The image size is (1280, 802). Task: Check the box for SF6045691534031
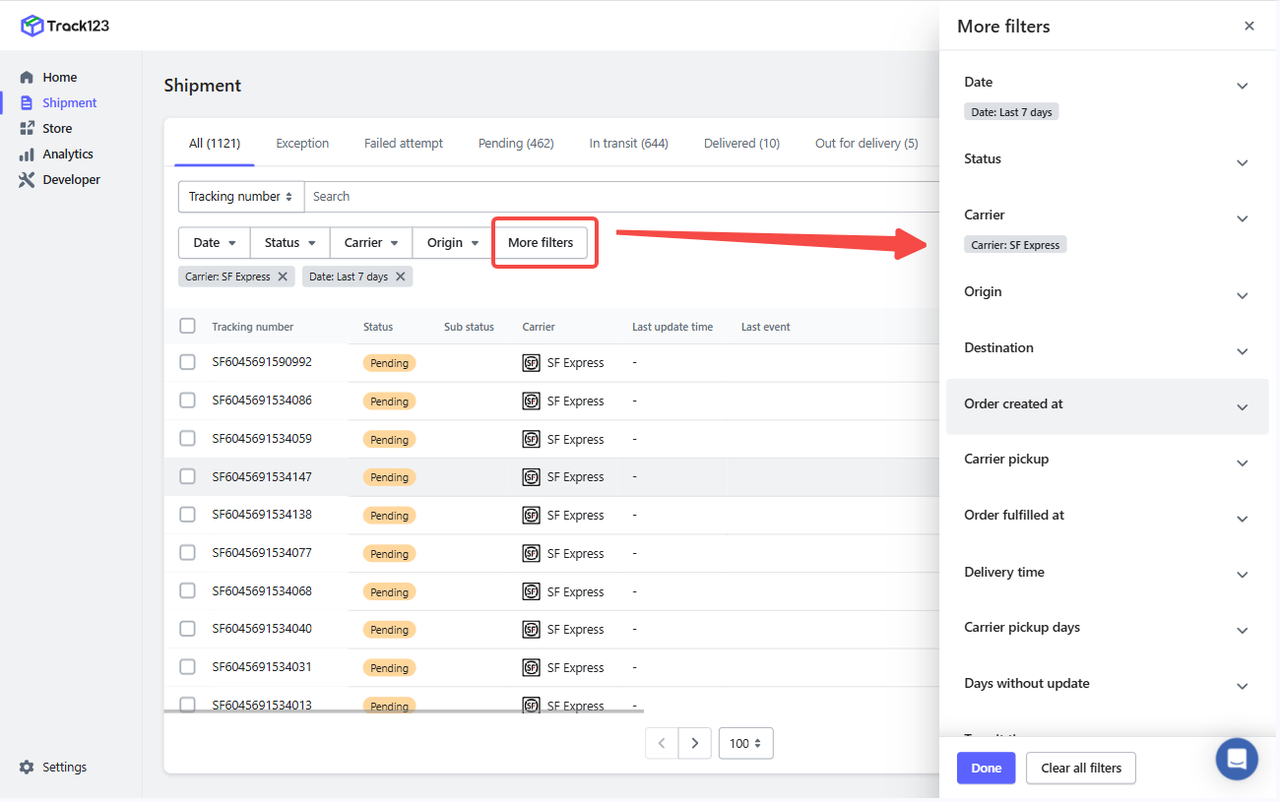(x=187, y=666)
